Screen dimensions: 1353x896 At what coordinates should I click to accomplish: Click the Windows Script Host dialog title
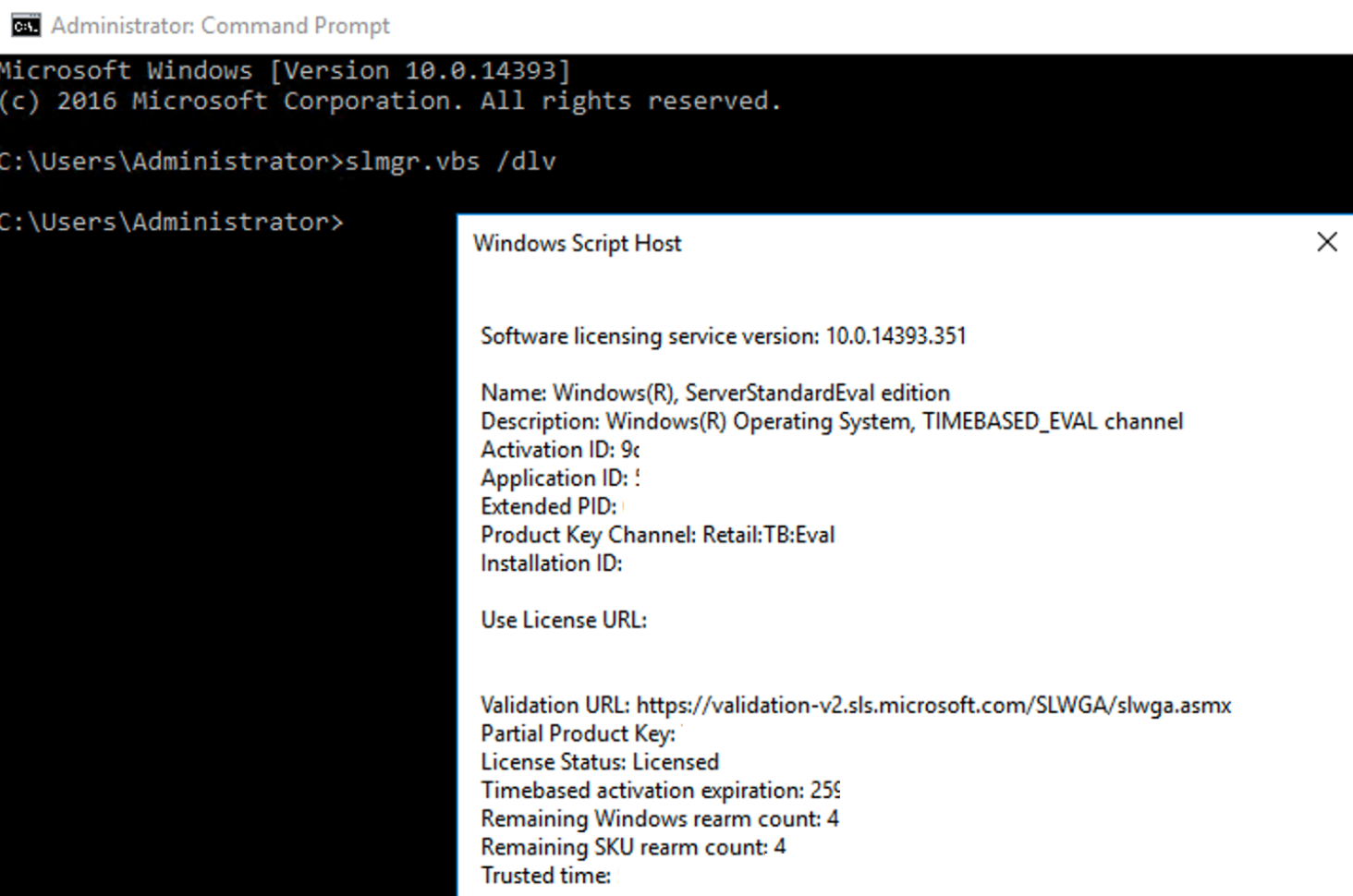[577, 243]
